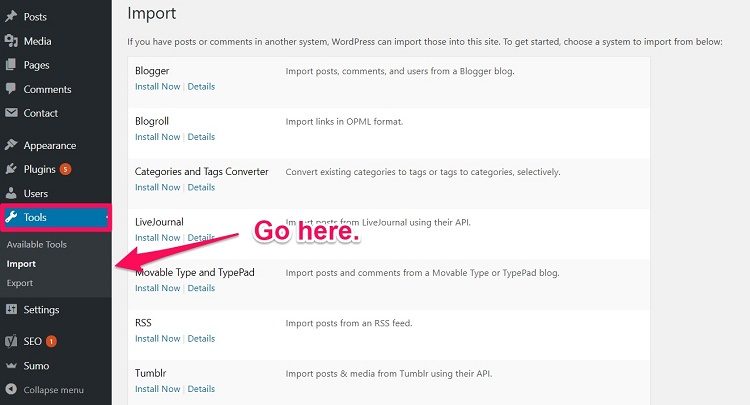Click the Posts pin icon
Screen dimensions: 750x405
tap(11, 17)
